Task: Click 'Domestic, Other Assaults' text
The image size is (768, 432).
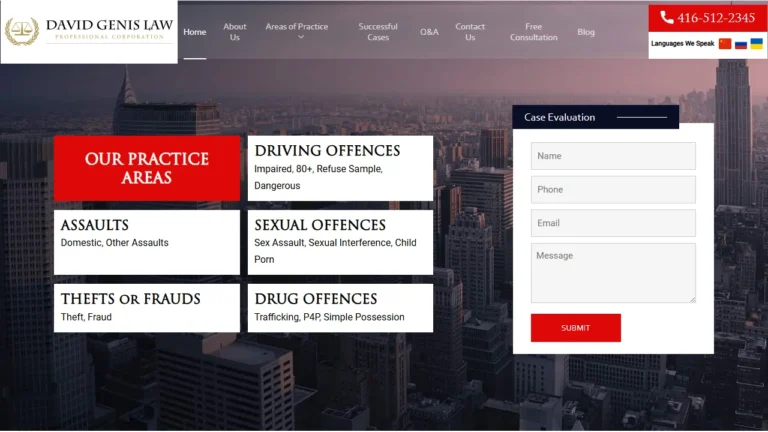Action: pos(115,242)
